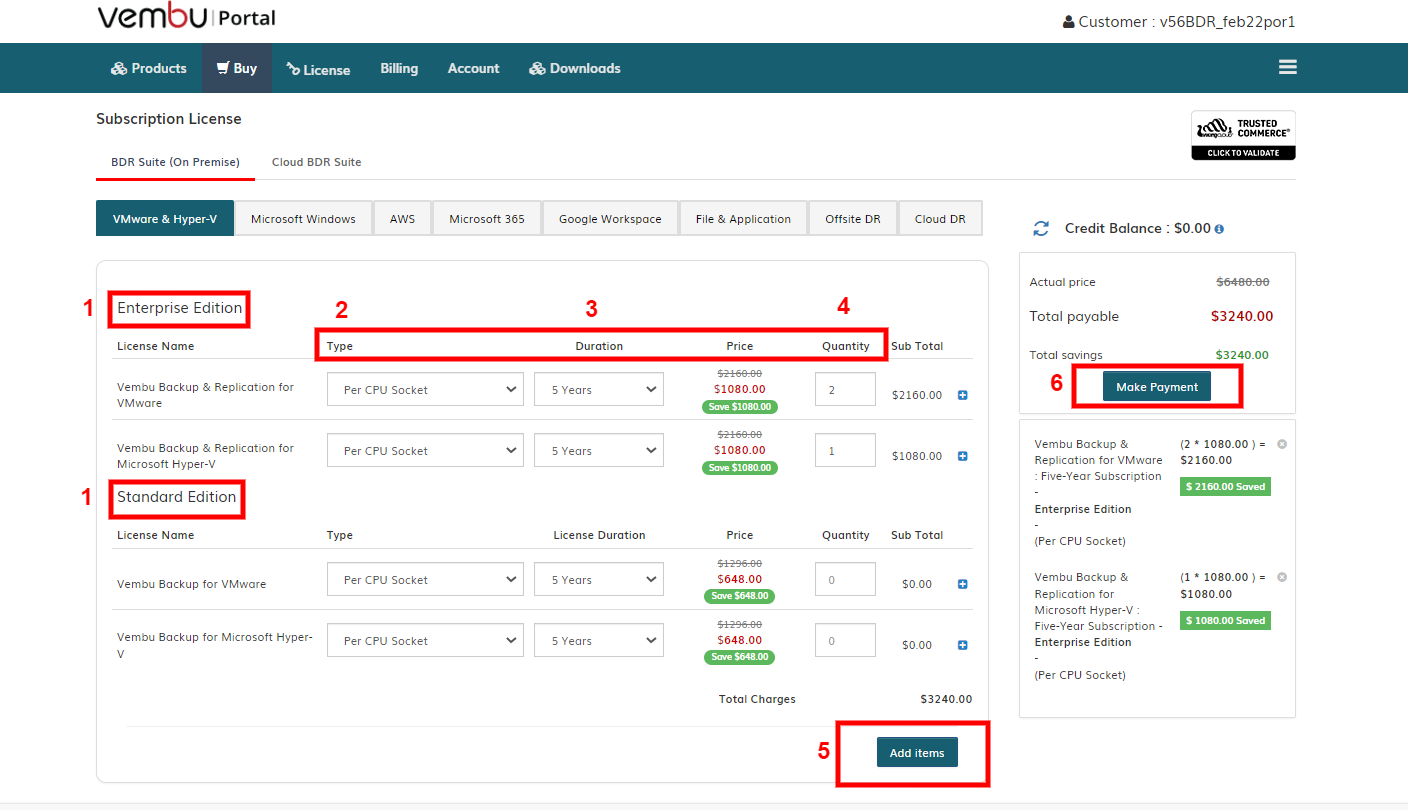Open the Downloads menu

click(x=575, y=68)
